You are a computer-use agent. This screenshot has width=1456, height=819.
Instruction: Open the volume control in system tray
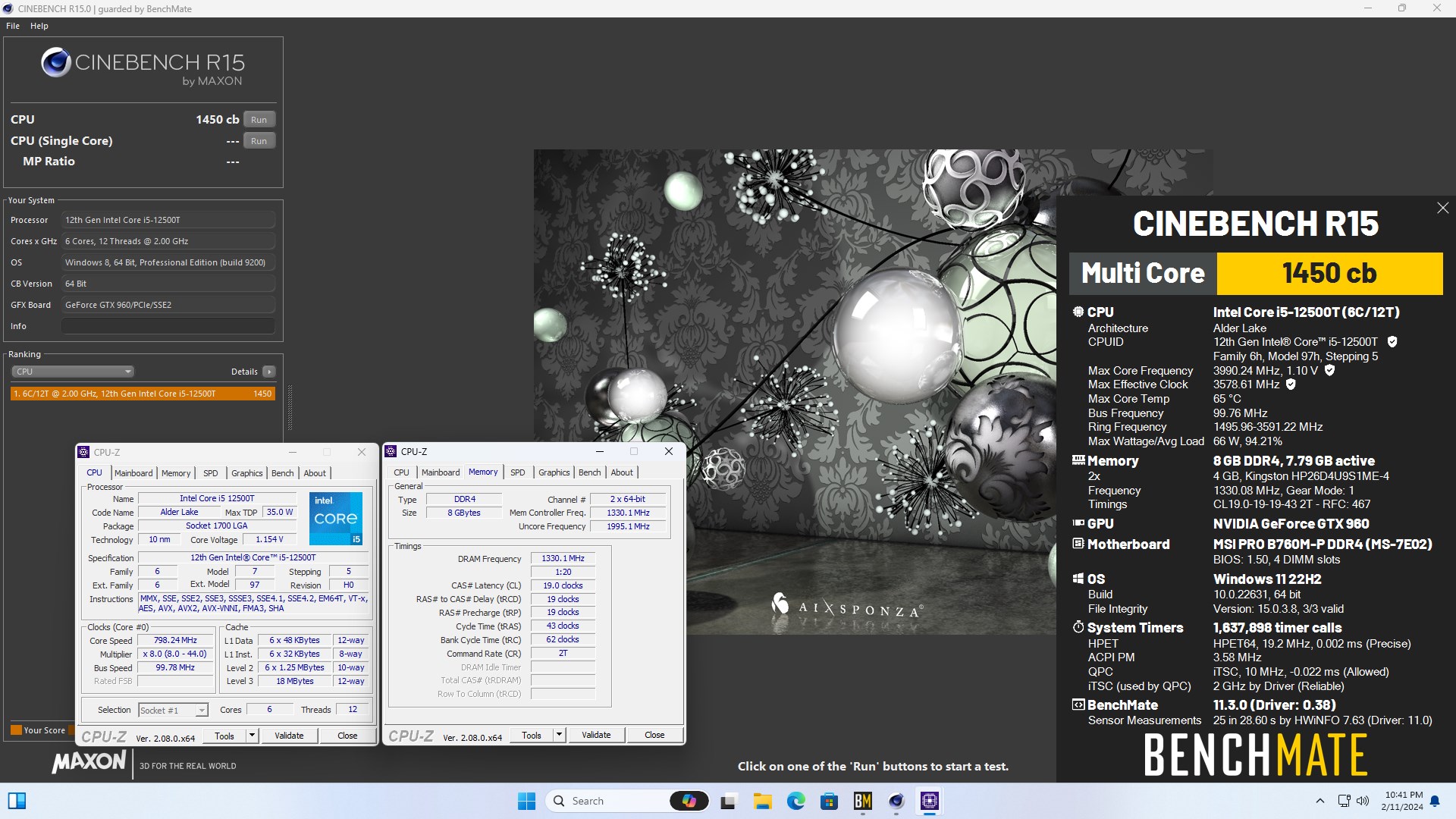(1363, 801)
